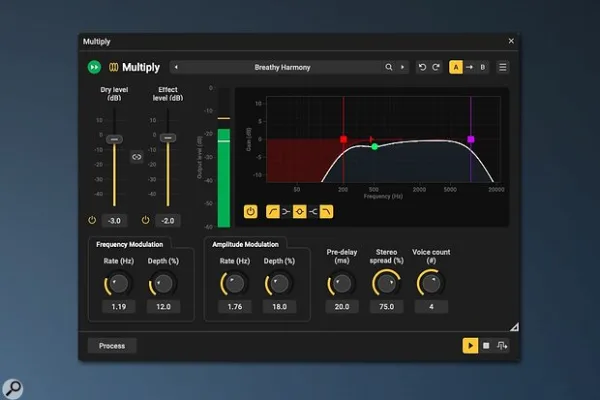Select the purple low-pass EQ node
The width and height of the screenshot is (600, 400).
click(x=471, y=139)
